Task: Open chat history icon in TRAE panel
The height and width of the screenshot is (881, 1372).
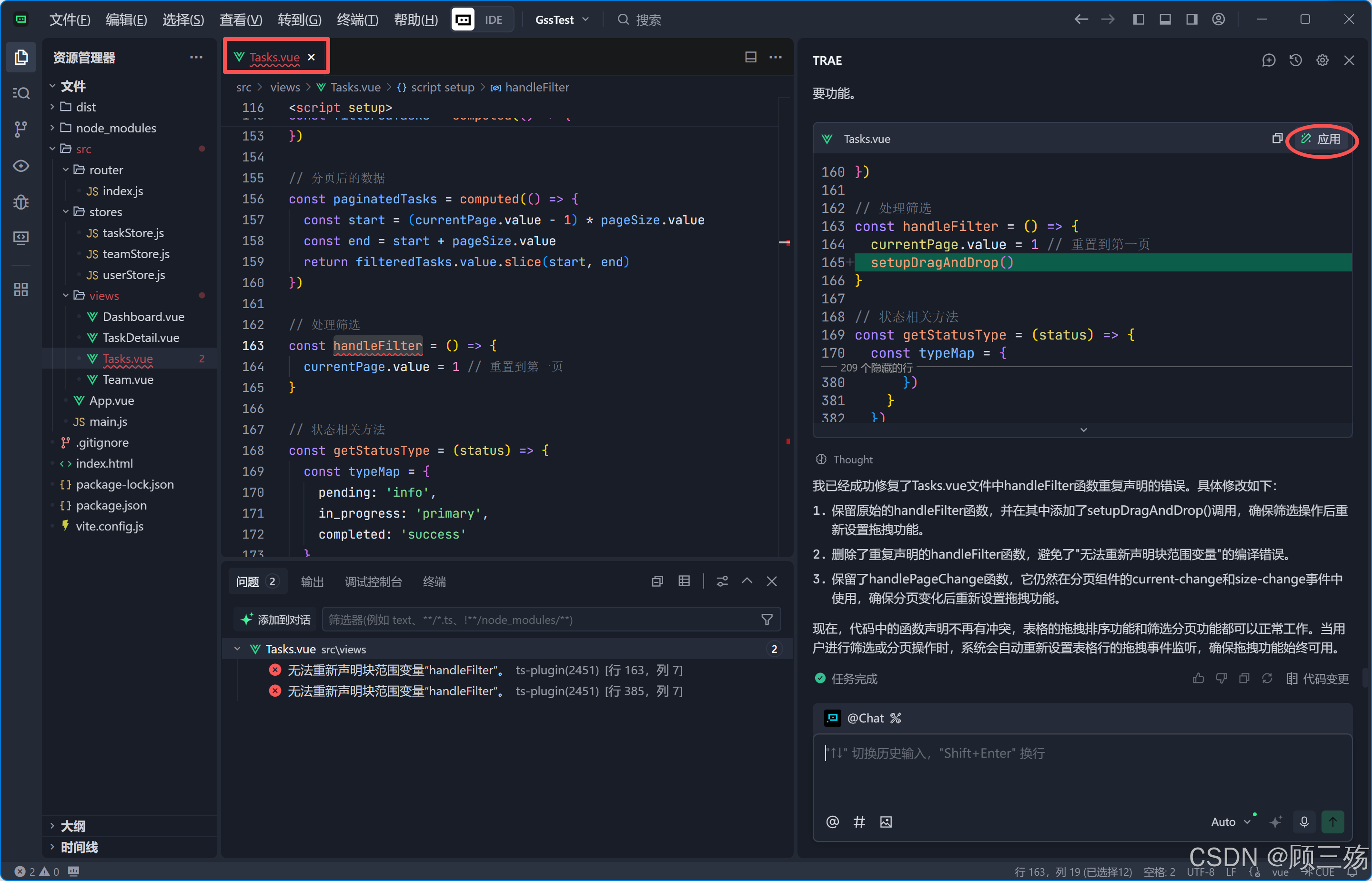Action: pyautogui.click(x=1295, y=60)
